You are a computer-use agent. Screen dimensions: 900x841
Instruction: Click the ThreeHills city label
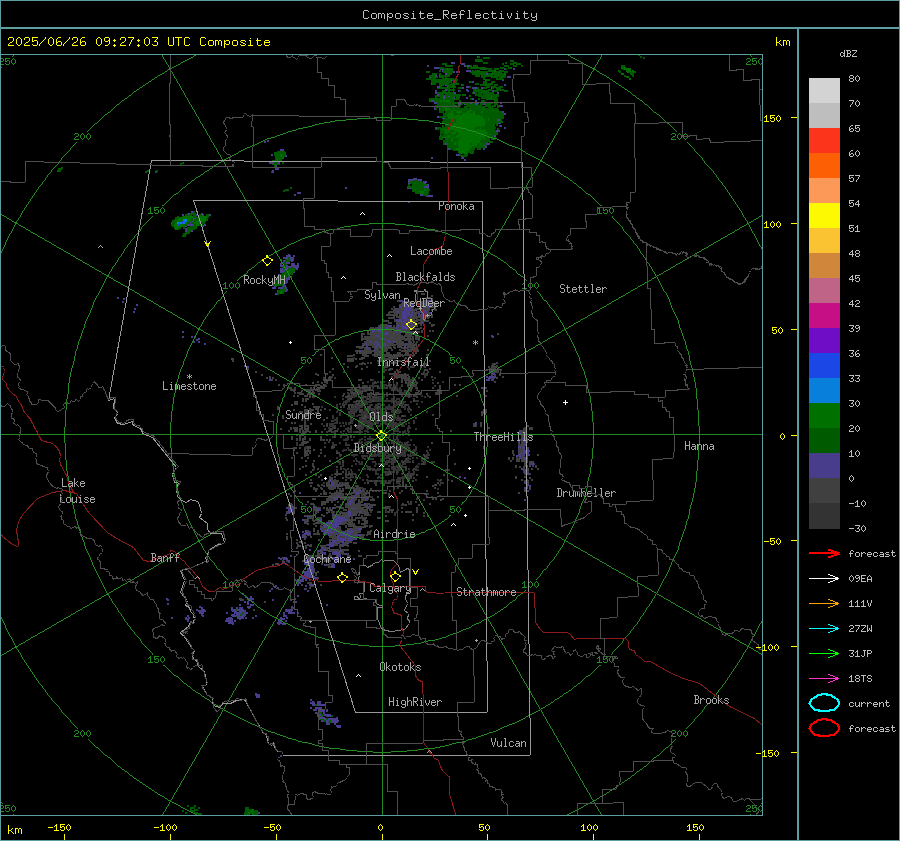pyautogui.click(x=503, y=437)
